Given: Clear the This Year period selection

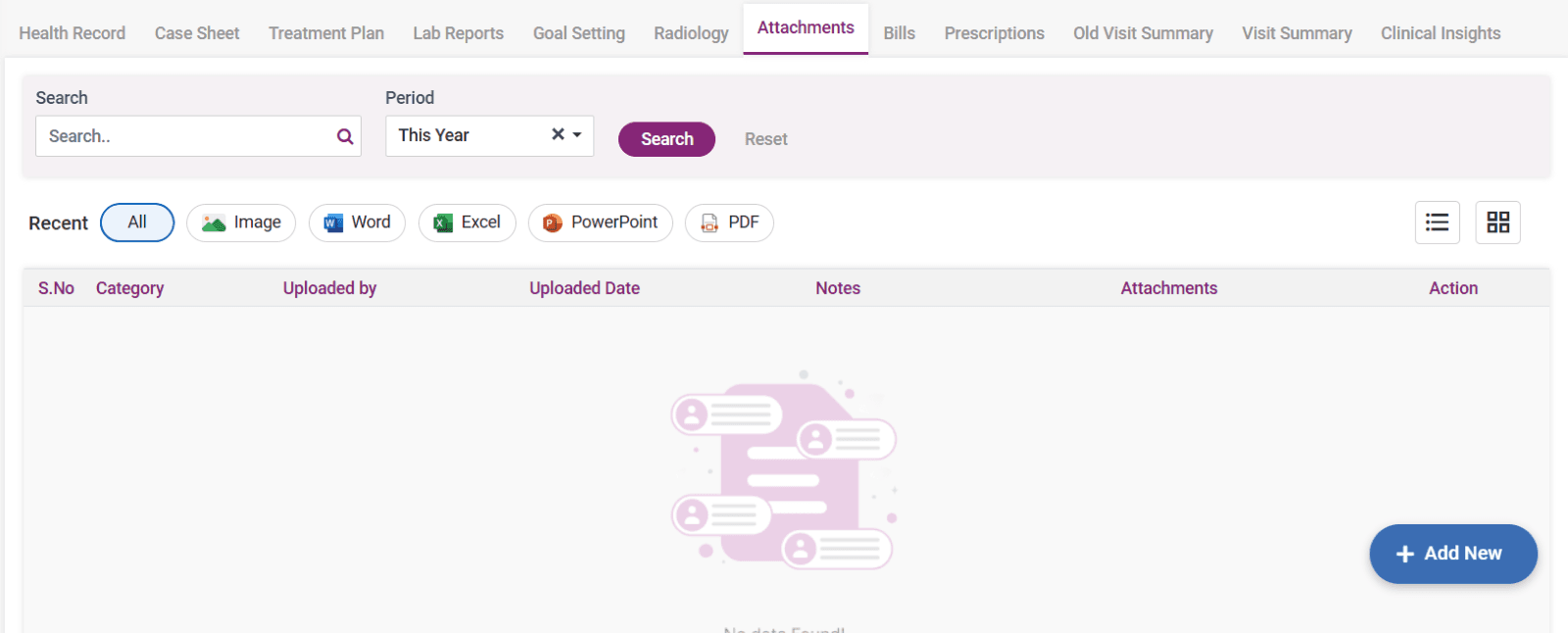Looking at the screenshot, I should [x=558, y=134].
